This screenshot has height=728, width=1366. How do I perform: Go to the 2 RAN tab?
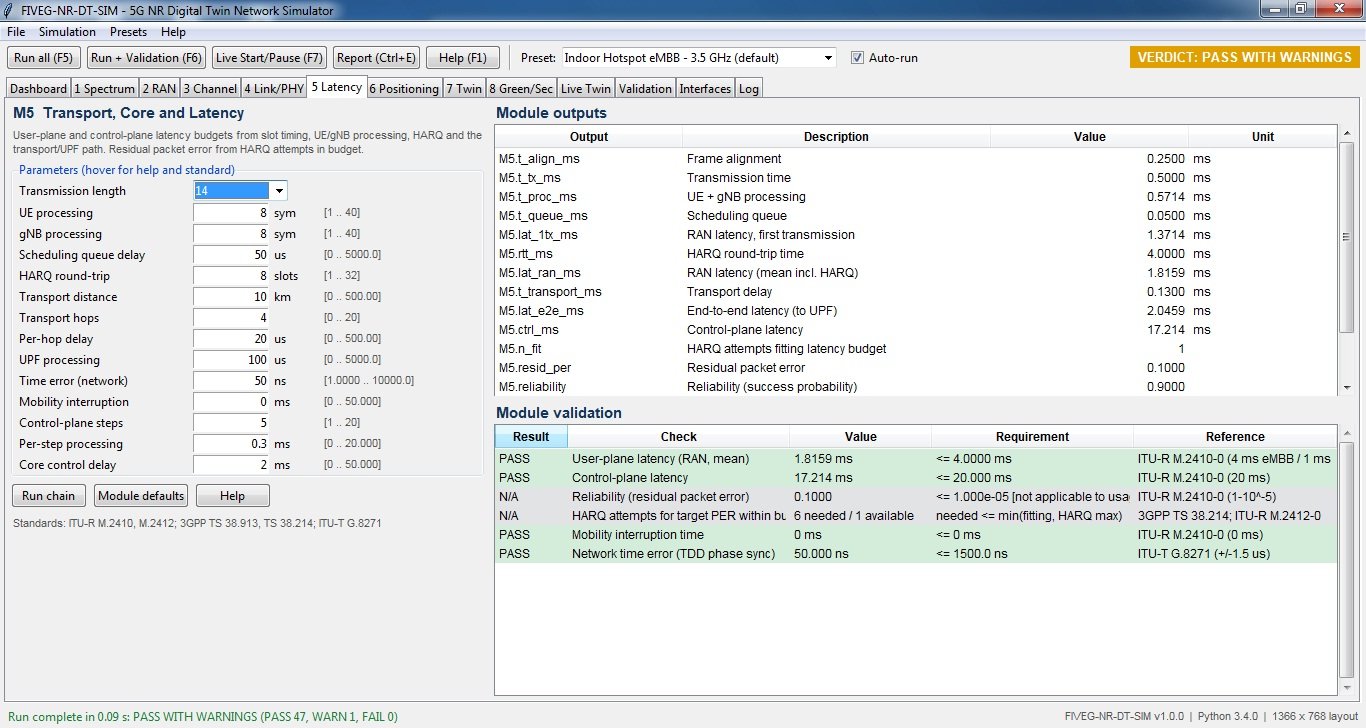(x=158, y=88)
